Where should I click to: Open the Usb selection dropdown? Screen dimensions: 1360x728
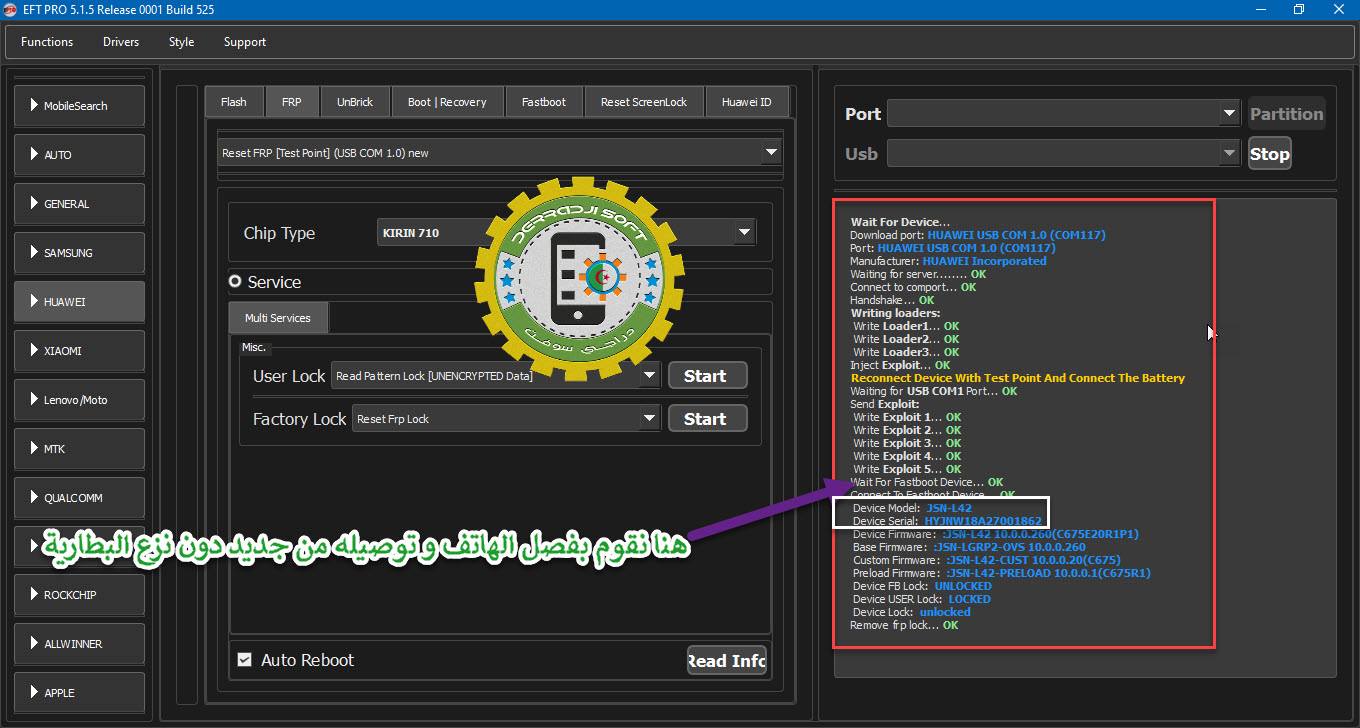tap(1064, 154)
